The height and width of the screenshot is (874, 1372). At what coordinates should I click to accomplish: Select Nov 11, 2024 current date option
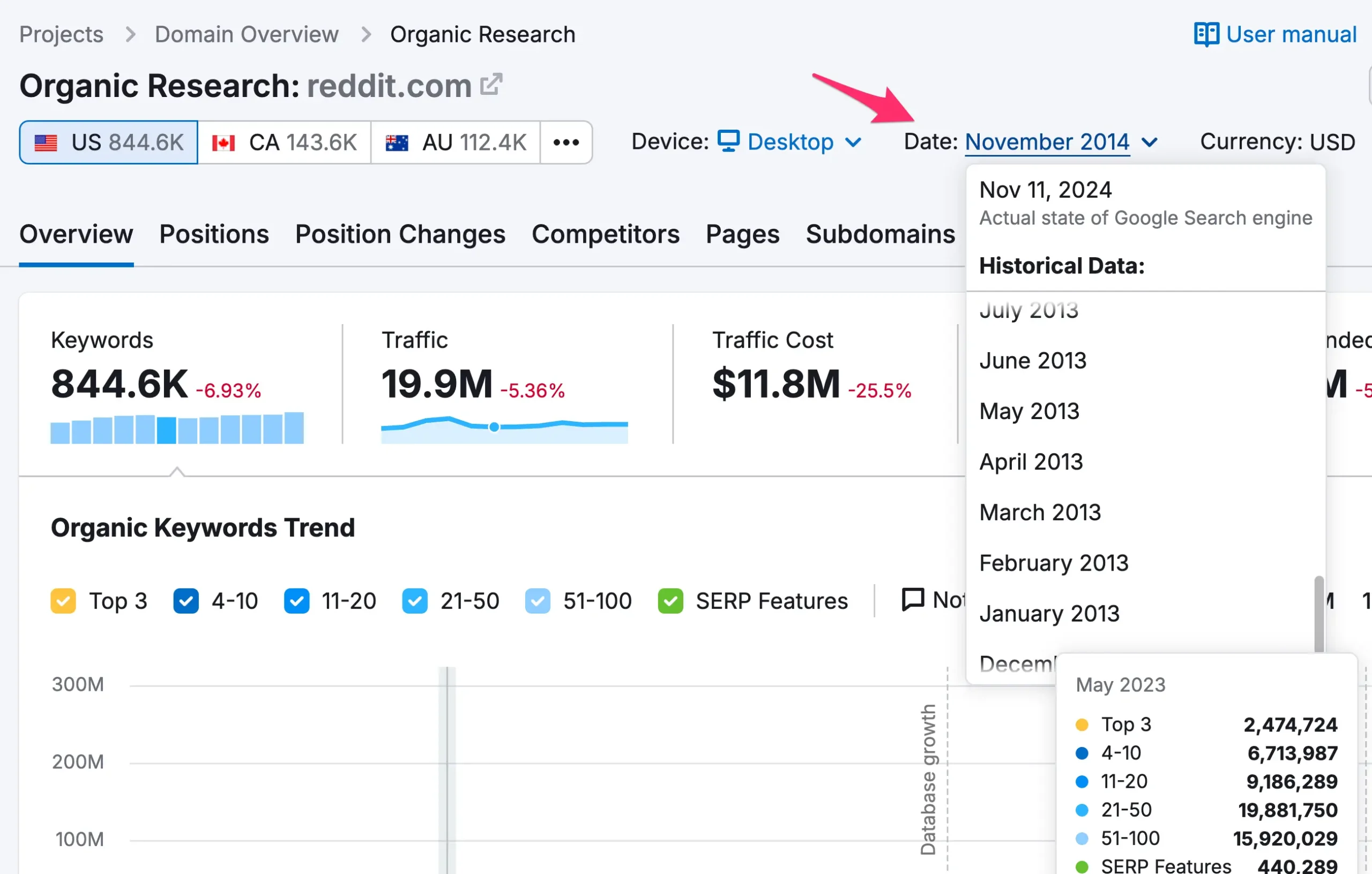pyautogui.click(x=1045, y=190)
